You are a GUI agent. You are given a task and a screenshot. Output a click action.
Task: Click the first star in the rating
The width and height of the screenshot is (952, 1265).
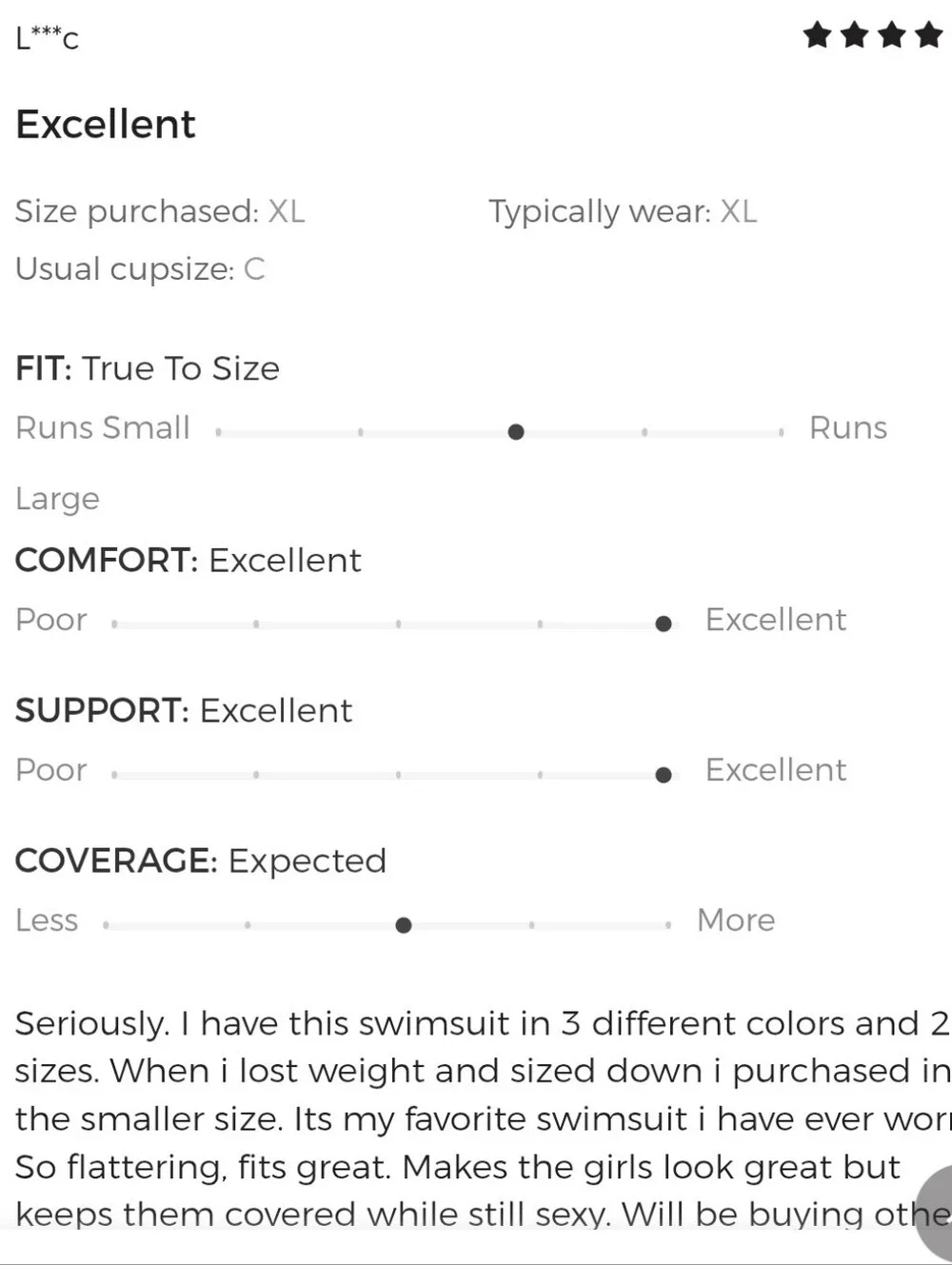818,36
